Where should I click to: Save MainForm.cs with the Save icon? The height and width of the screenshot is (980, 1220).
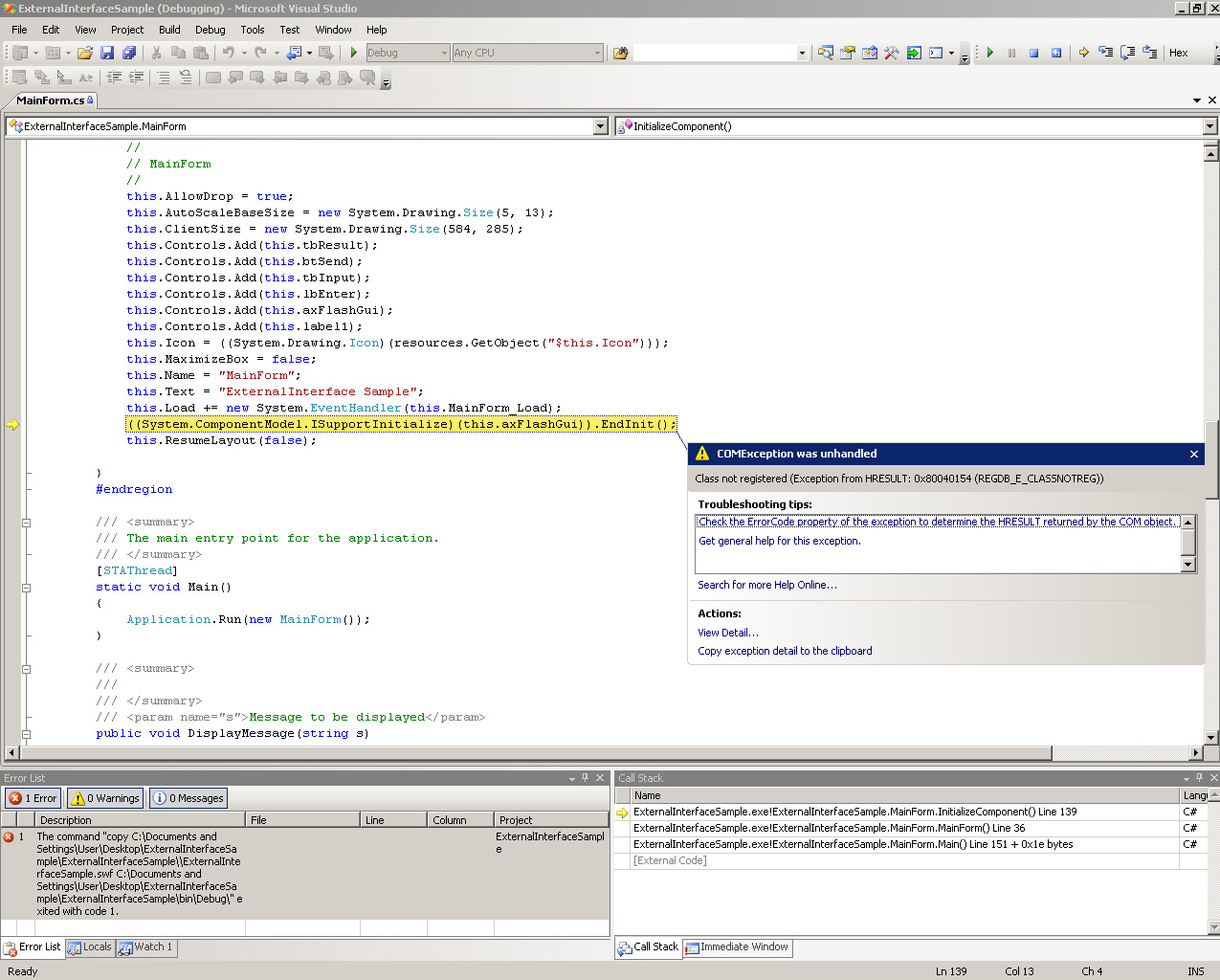pos(107,53)
